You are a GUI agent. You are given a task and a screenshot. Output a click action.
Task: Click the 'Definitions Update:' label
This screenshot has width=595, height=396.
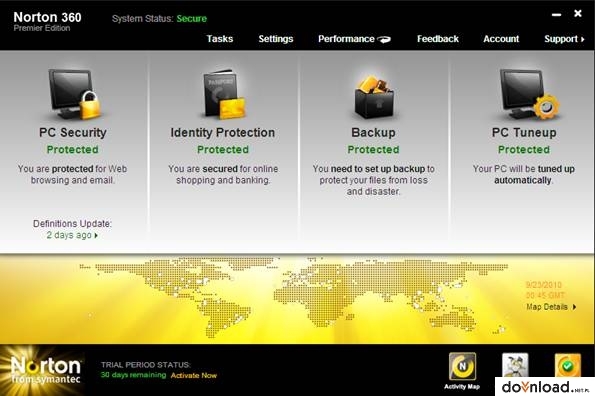pos(72,224)
